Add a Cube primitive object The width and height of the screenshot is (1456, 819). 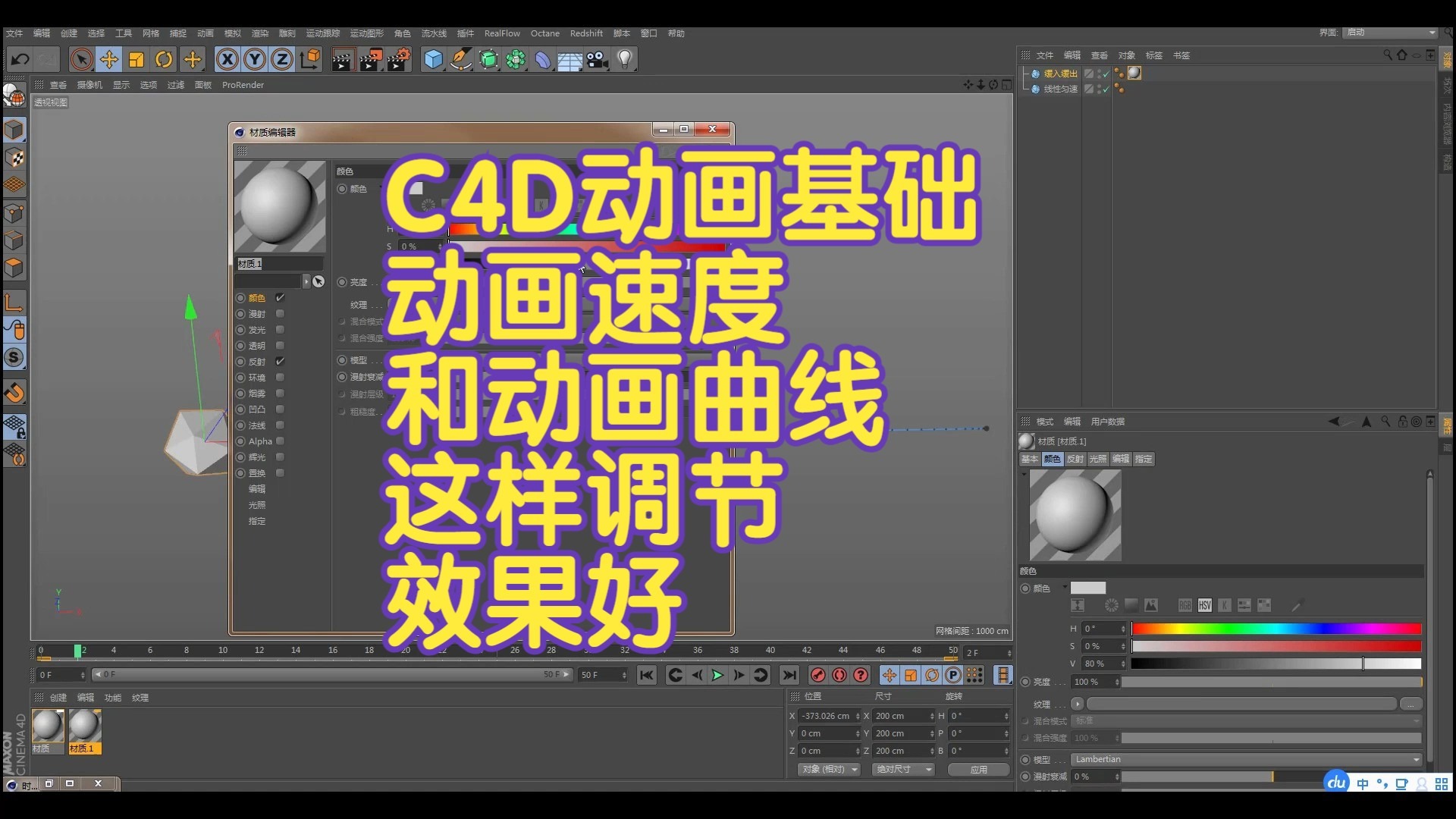tap(433, 59)
